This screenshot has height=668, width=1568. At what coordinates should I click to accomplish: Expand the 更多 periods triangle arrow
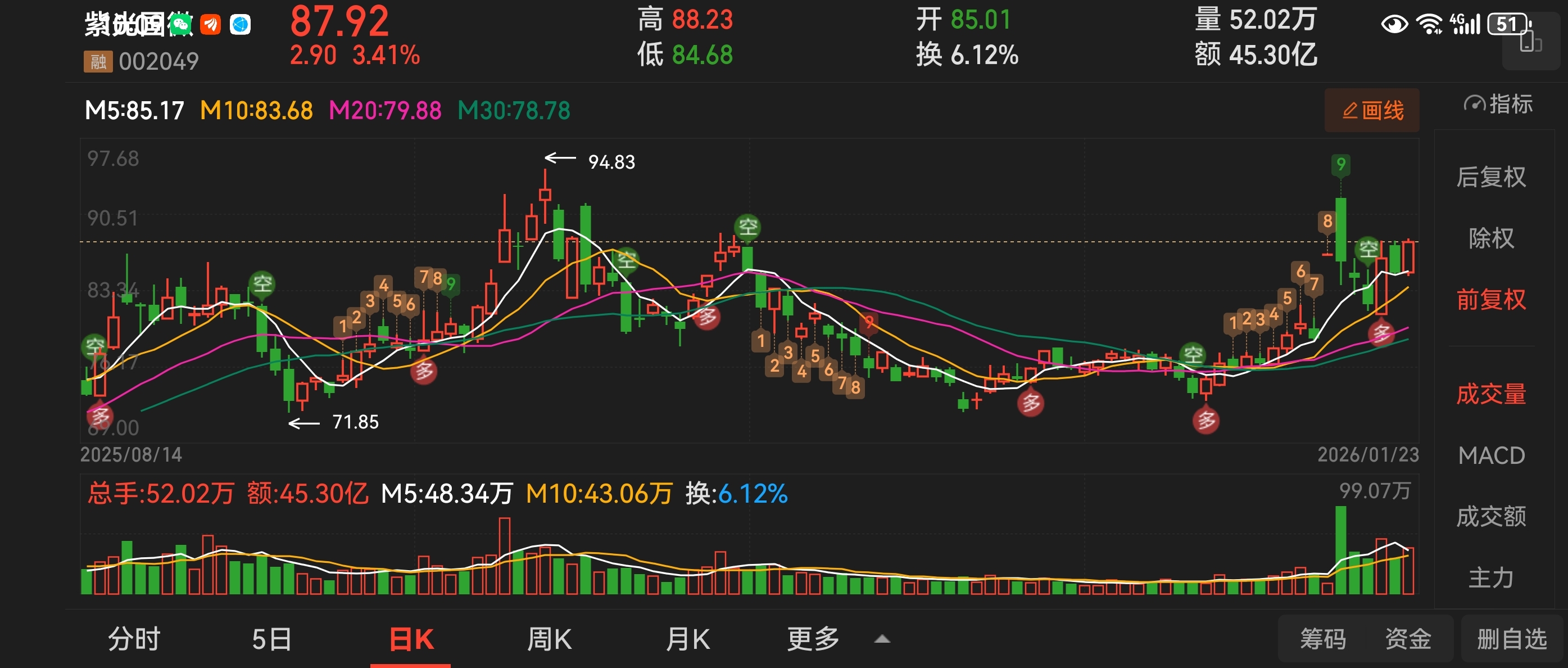pos(882,639)
